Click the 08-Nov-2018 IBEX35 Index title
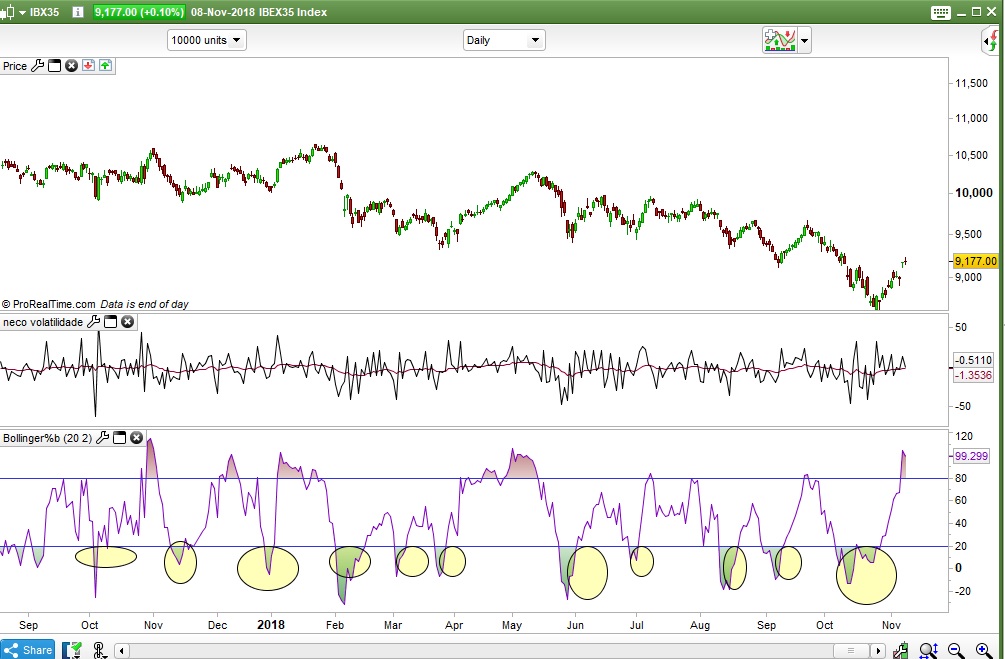 (x=258, y=12)
